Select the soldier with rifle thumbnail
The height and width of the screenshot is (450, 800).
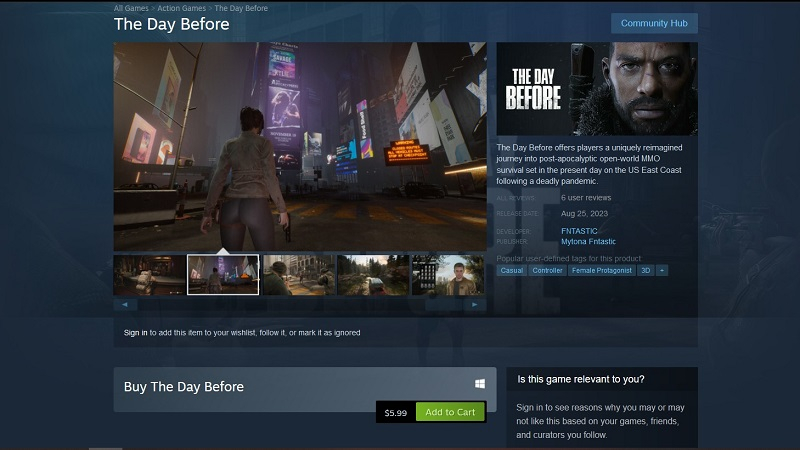click(298, 275)
